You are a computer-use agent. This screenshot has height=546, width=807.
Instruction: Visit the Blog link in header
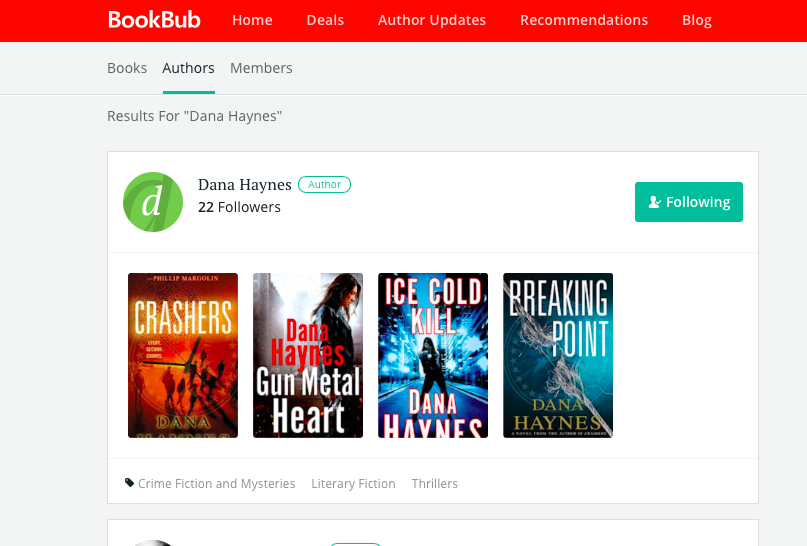tap(697, 20)
